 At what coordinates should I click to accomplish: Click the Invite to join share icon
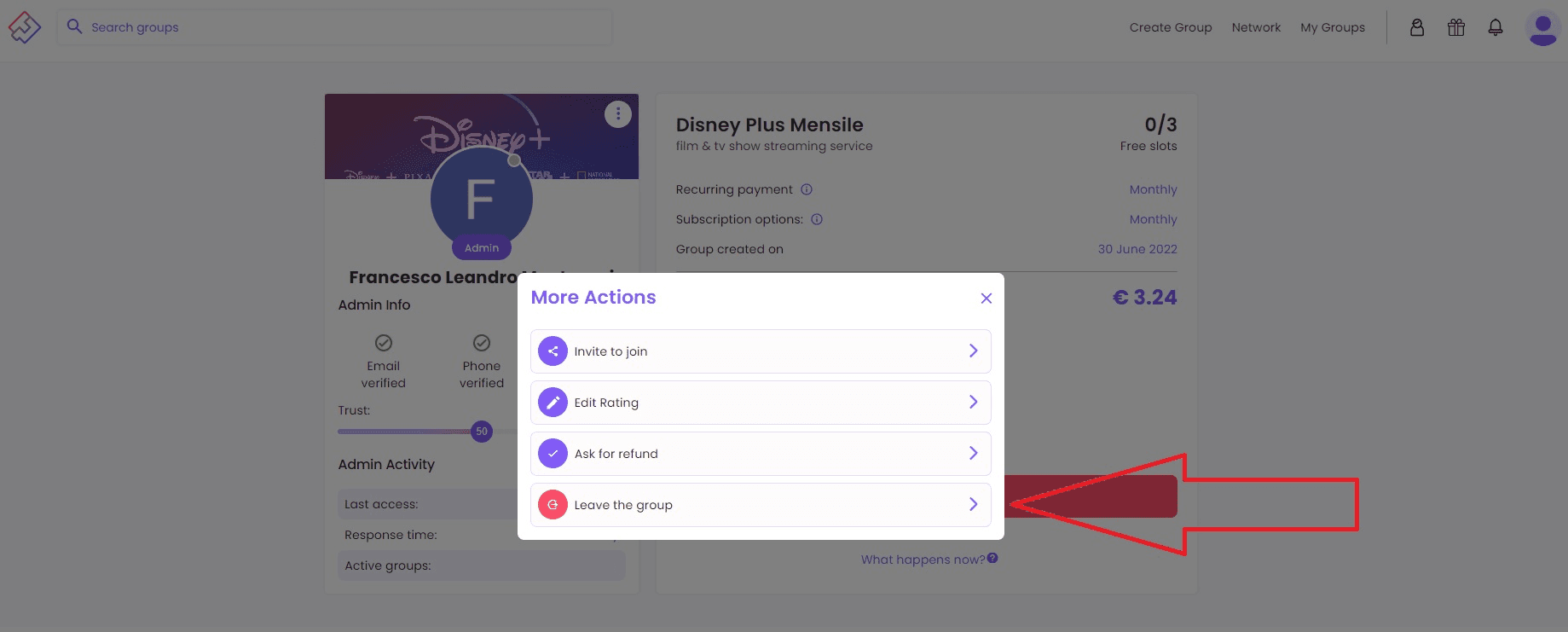[x=553, y=351]
